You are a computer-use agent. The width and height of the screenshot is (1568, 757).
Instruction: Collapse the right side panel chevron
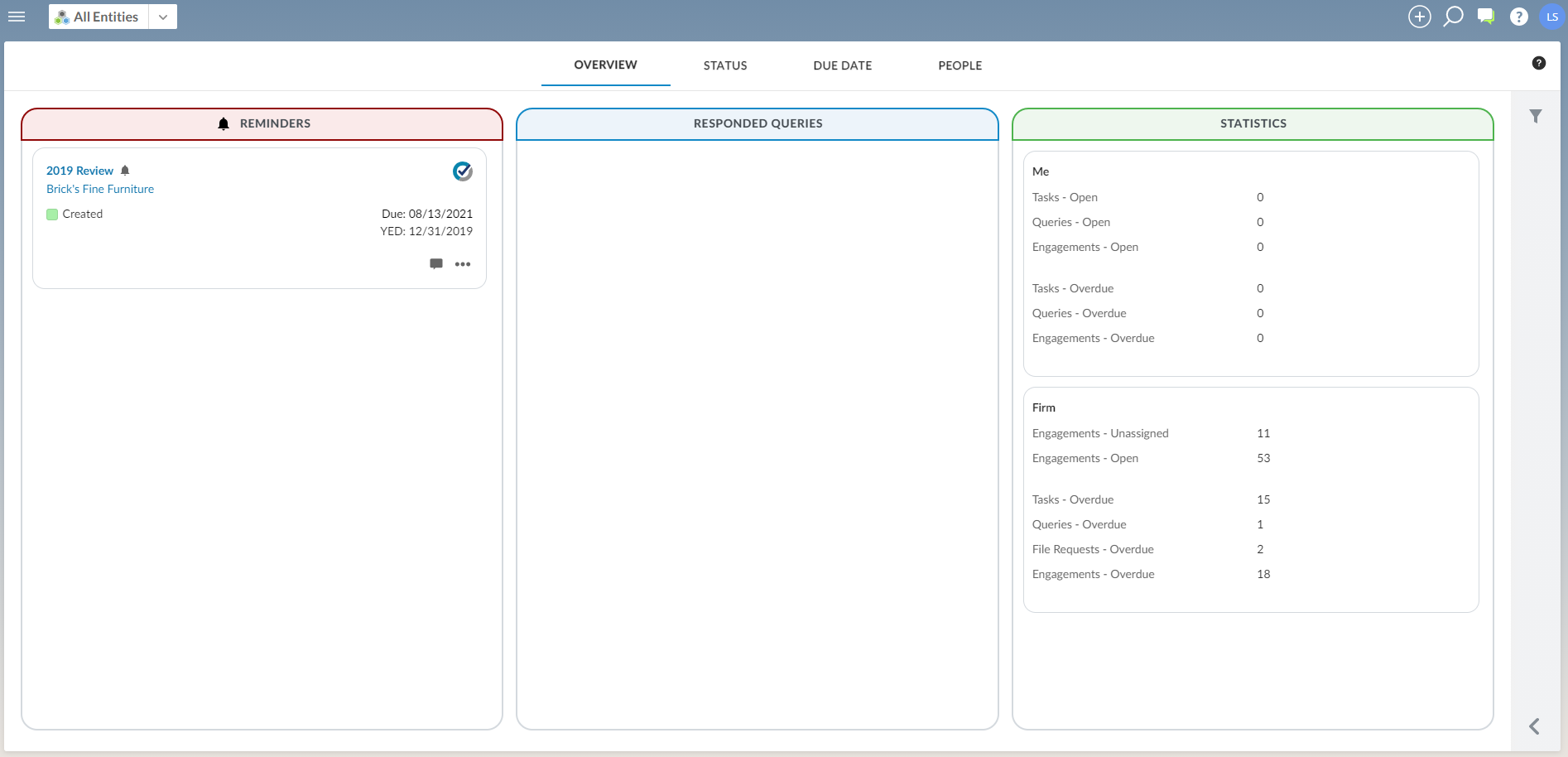[1534, 726]
